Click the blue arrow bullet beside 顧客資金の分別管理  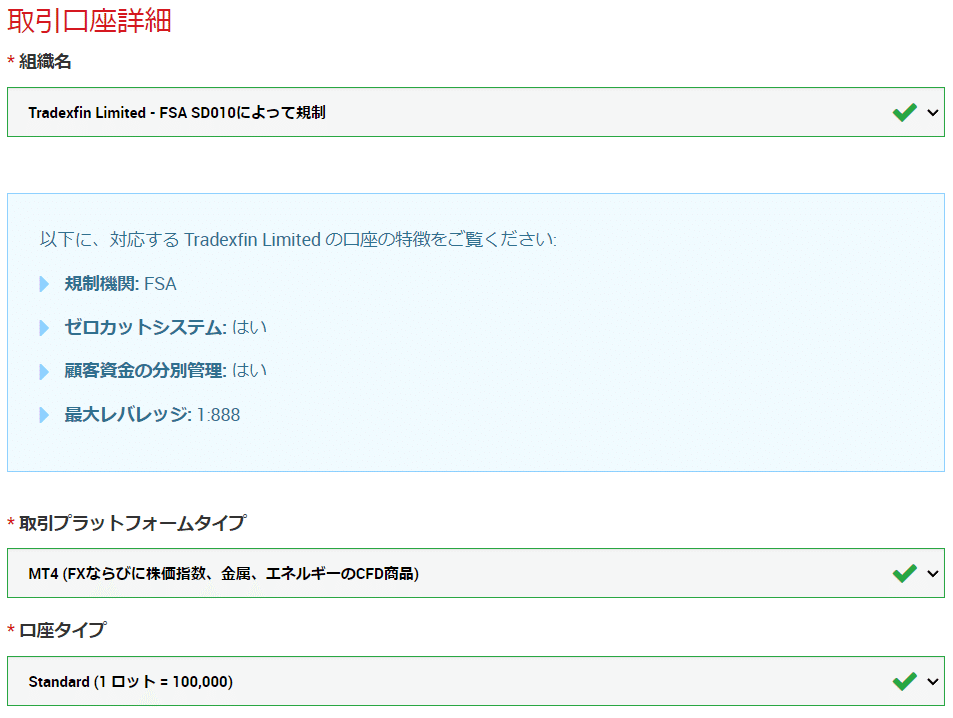point(44,371)
